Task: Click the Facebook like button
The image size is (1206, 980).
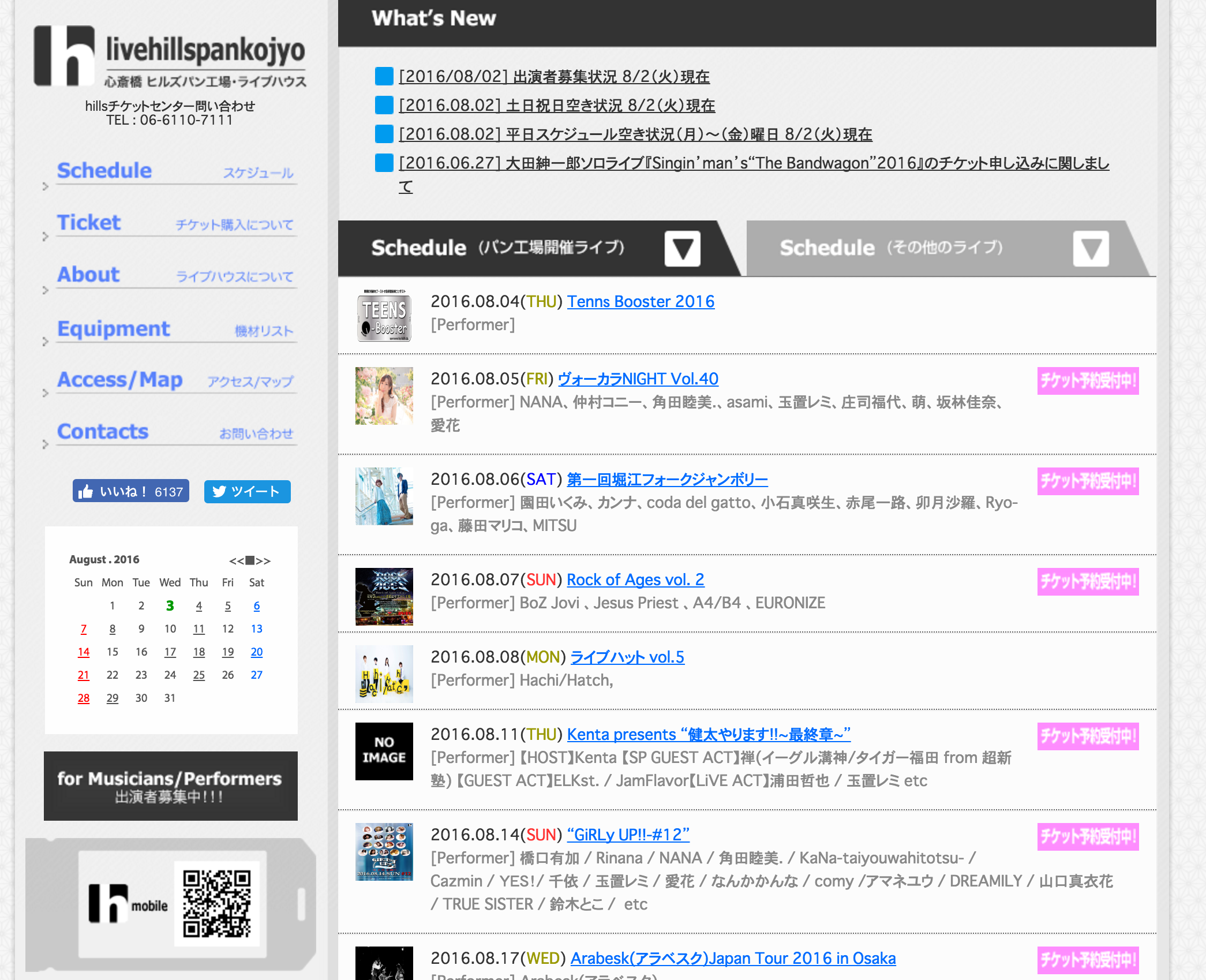Action: point(131,491)
